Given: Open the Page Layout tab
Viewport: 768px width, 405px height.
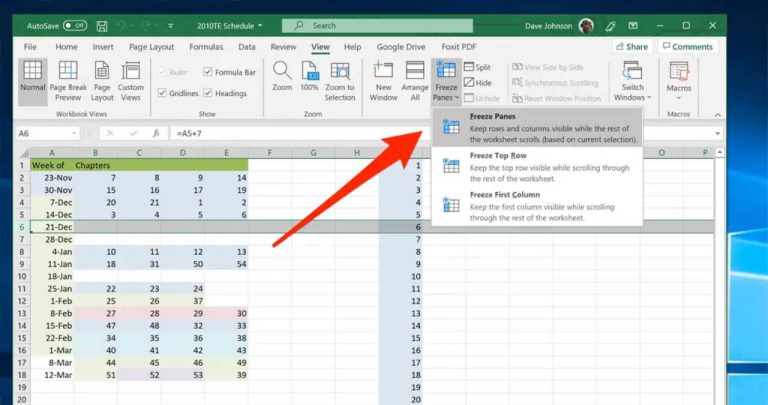Looking at the screenshot, I should point(151,47).
